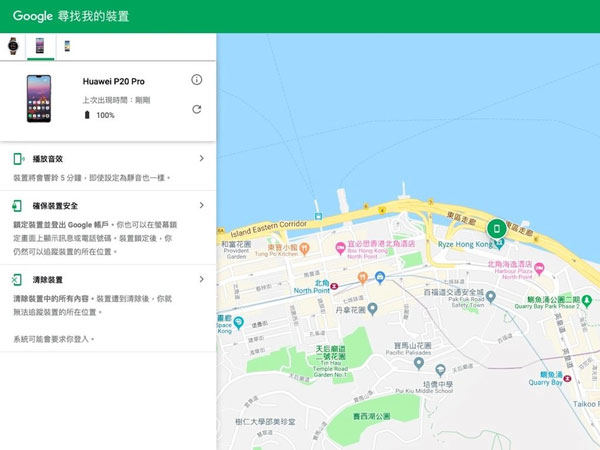Click the 系統可能會要求你登入 notice text
Viewport: 600px width, 450px height.
pyautogui.click(x=54, y=339)
